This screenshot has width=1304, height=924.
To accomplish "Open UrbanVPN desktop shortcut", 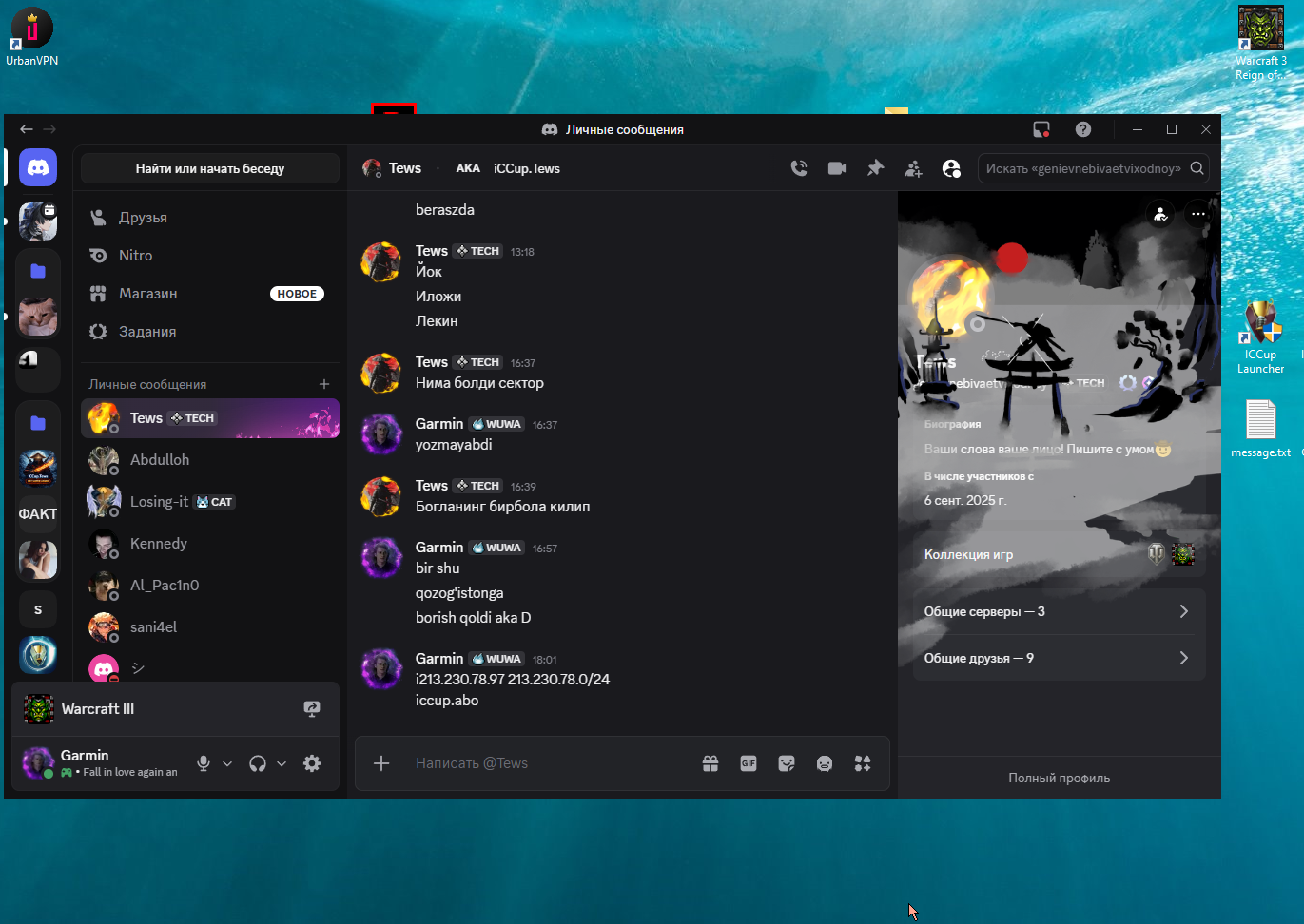I will pos(32,38).
